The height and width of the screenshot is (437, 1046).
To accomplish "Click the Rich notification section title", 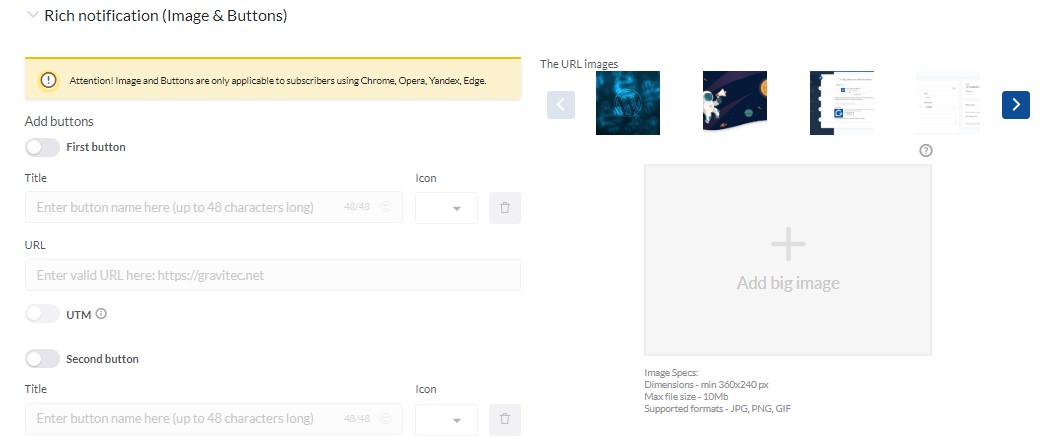I will point(165,15).
